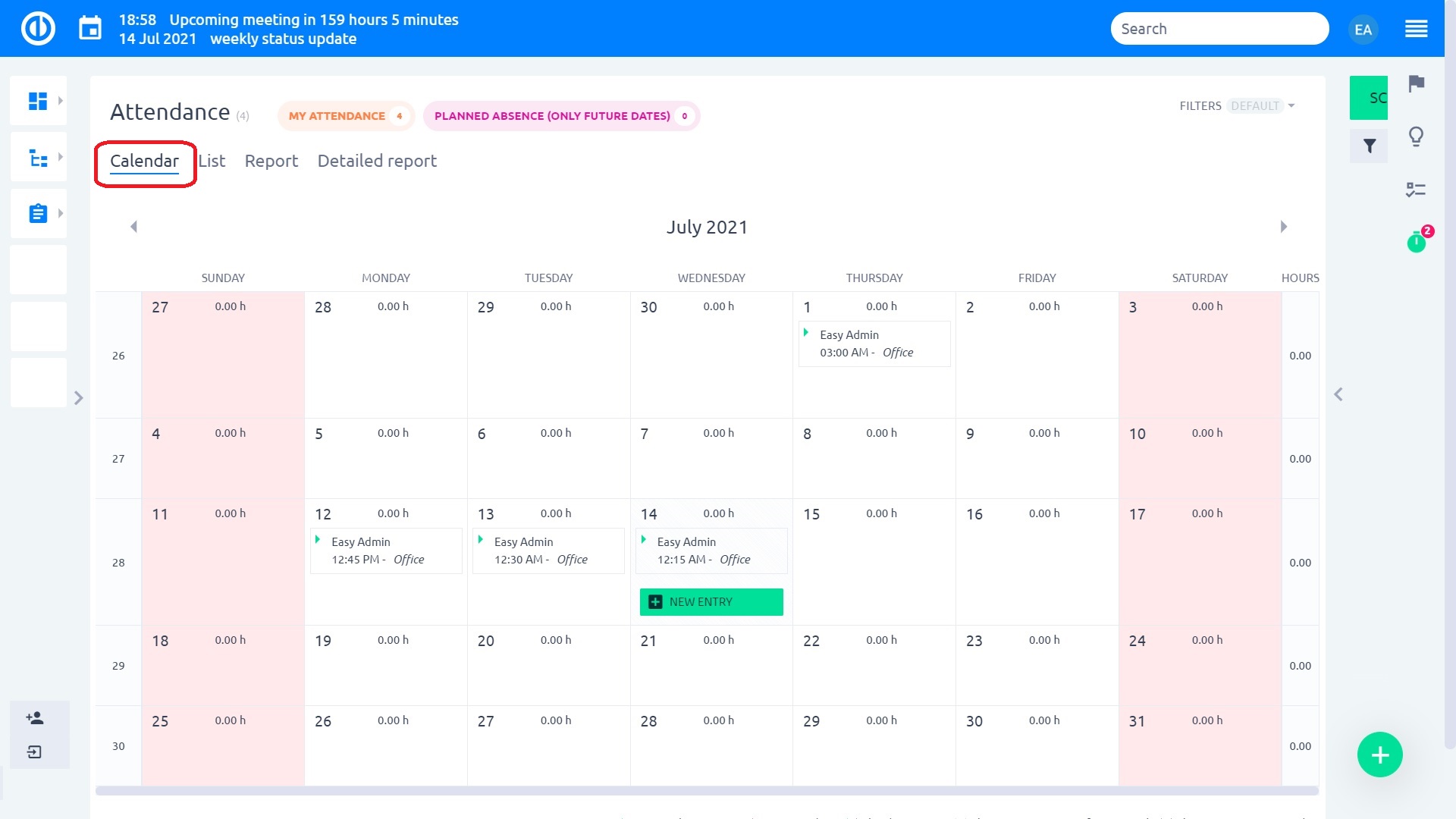Click the add user icon
1456x819 pixels.
tap(35, 717)
